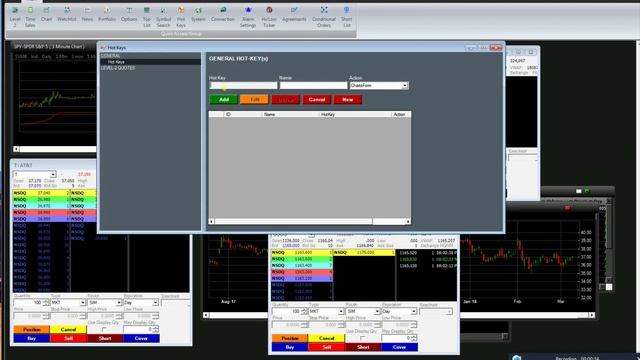The width and height of the screenshot is (640, 360).
Task: Toggle Use Display Qty in AT&T window
Action: pyautogui.click(x=104, y=329)
